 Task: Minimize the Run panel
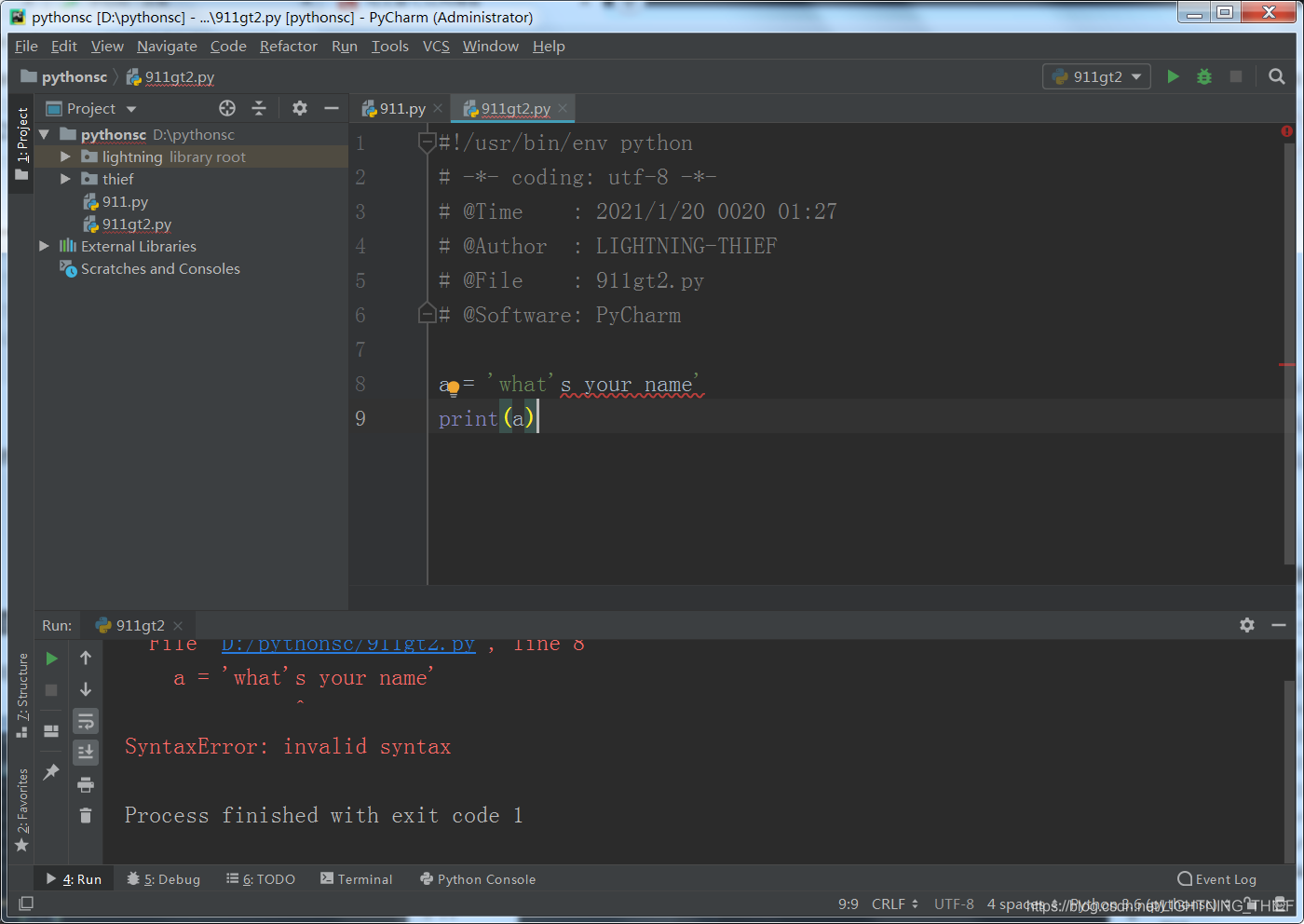click(x=1279, y=625)
